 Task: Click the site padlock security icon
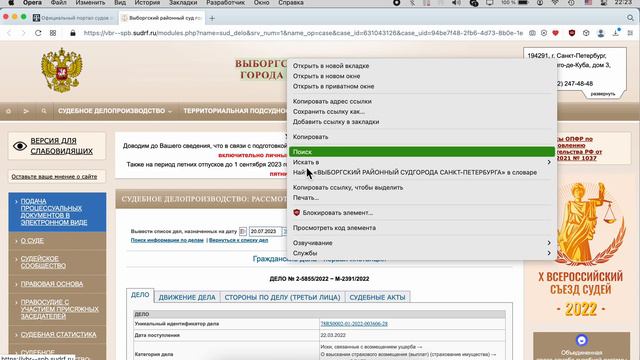click(x=73, y=33)
